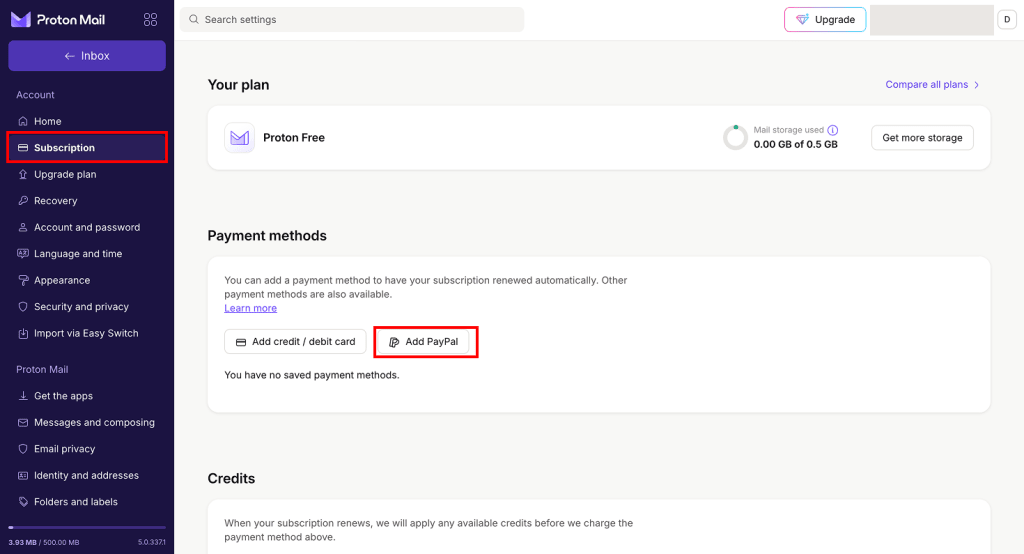1024x554 pixels.
Task: Click the Proton Free plan name
Action: pos(294,138)
